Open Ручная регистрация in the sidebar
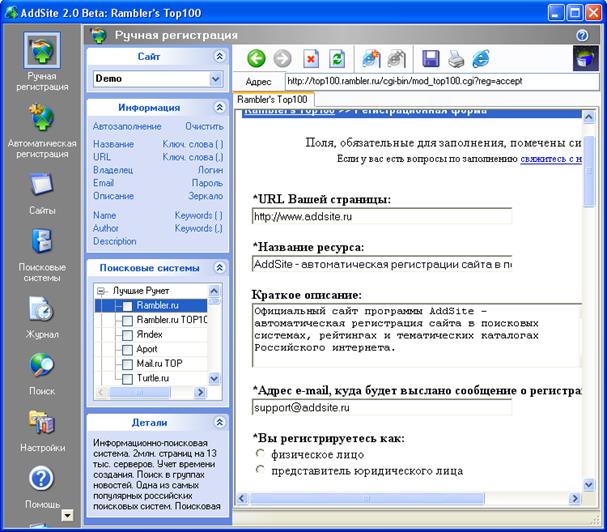 [x=42, y=61]
